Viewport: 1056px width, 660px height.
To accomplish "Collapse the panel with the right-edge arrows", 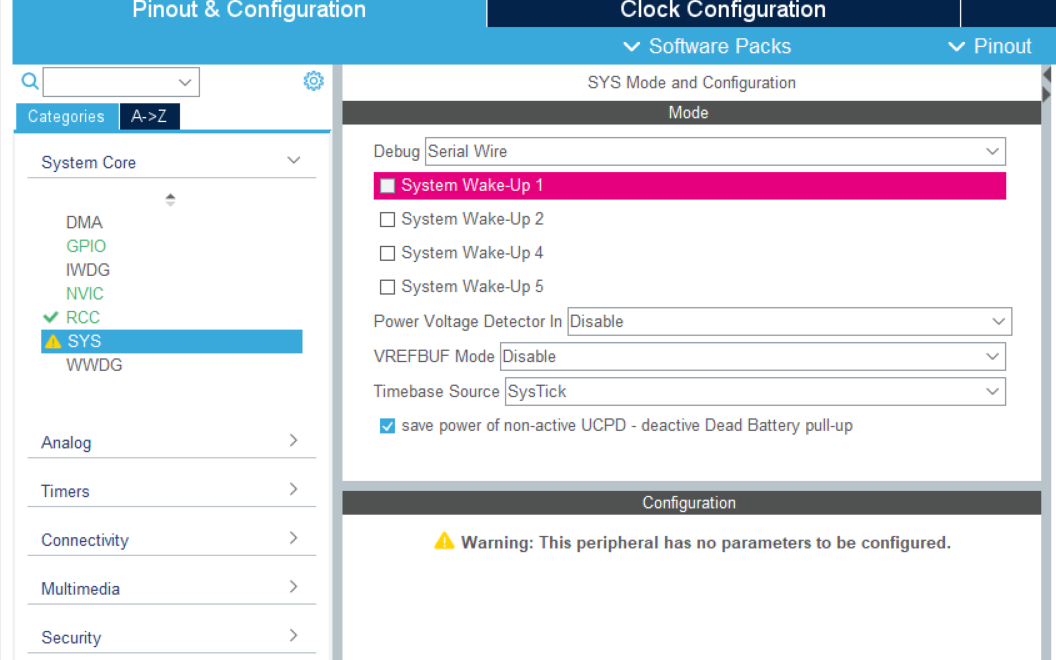I will click(x=1047, y=84).
